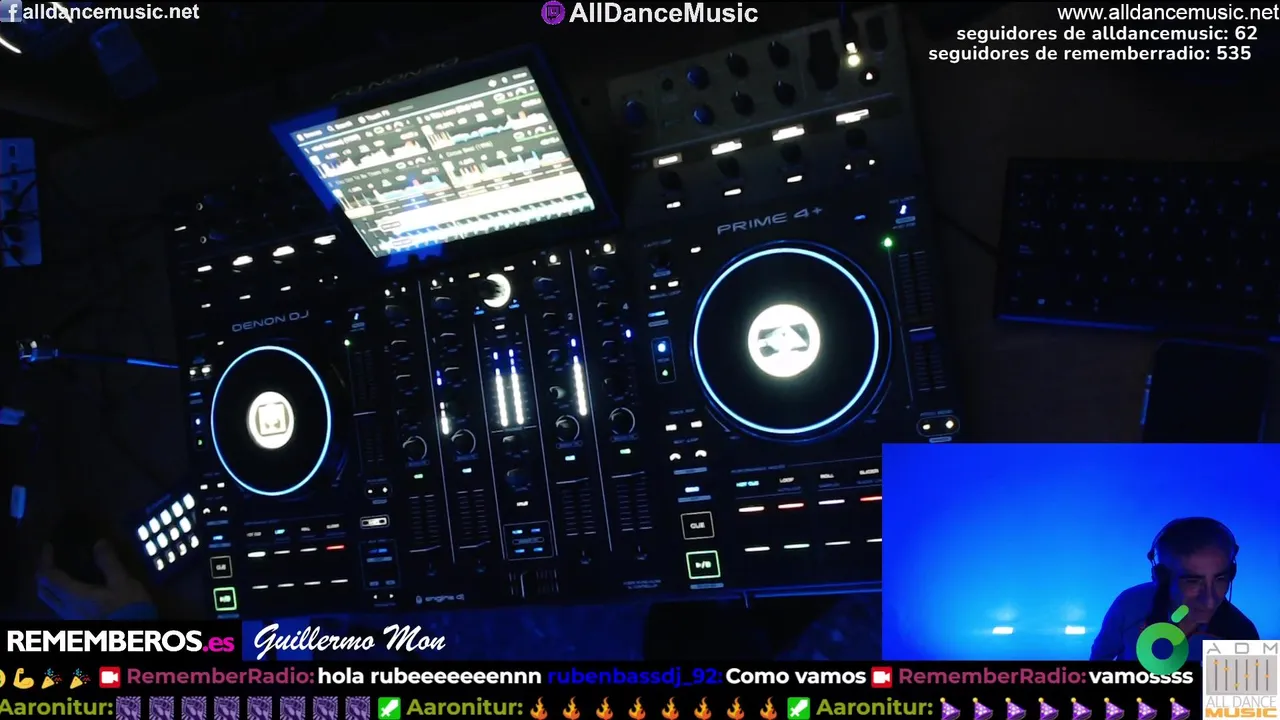Click camera badge before 'RememberRadio: hola'
This screenshot has width=1280, height=720.
pyautogui.click(x=110, y=677)
